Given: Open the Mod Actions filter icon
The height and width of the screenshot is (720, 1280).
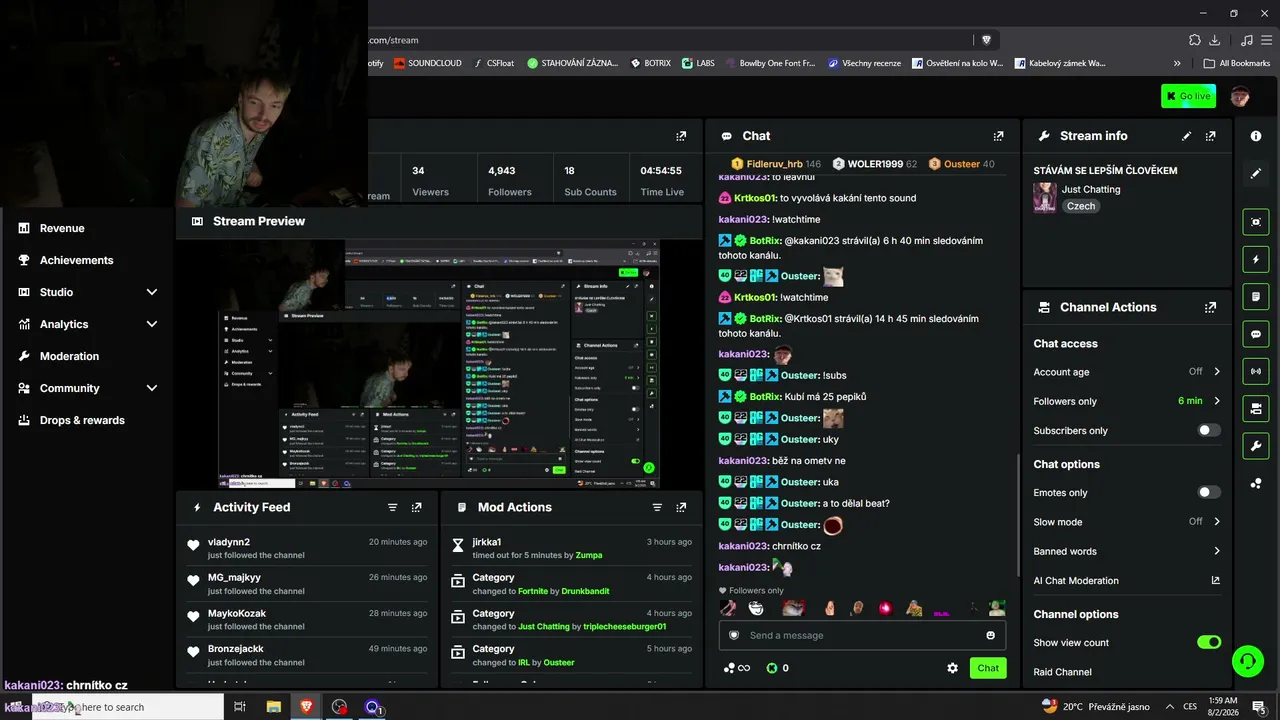Looking at the screenshot, I should pyautogui.click(x=657, y=507).
